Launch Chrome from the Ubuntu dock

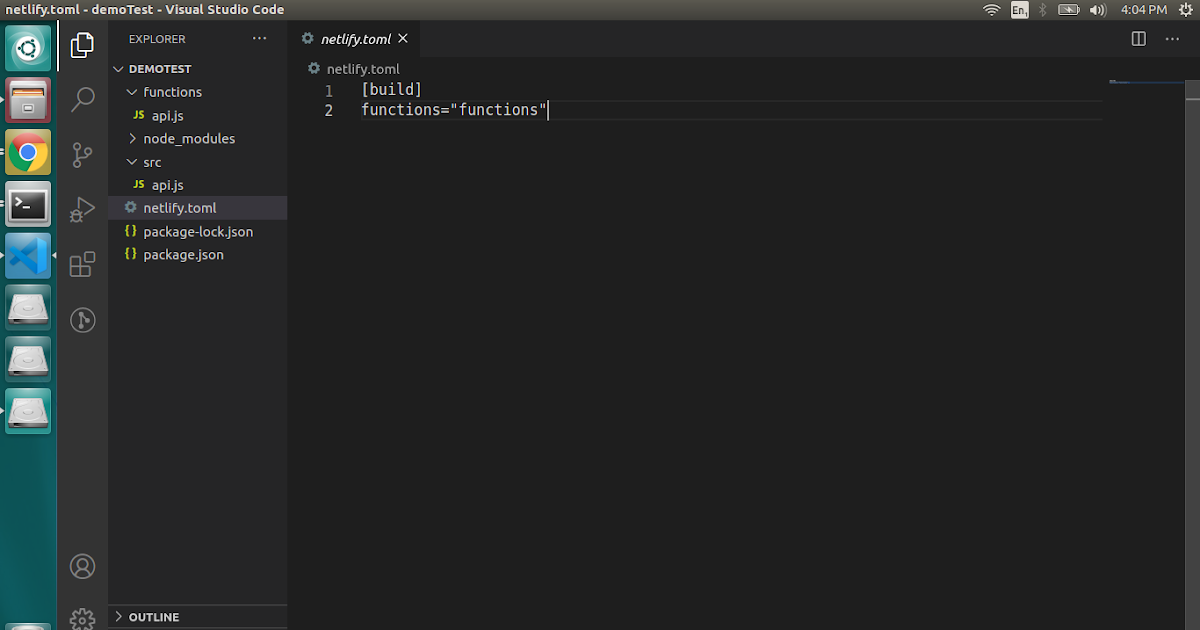(27, 152)
